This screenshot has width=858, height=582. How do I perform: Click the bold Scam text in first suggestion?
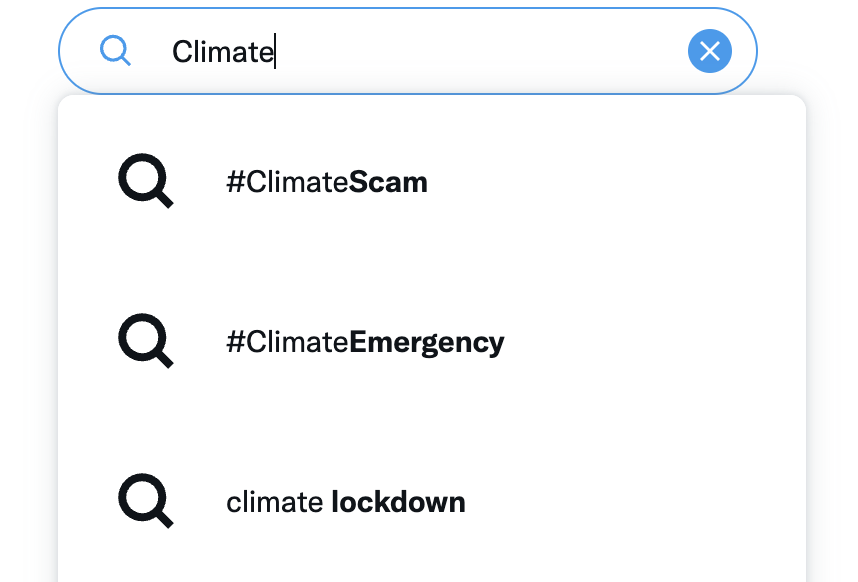388,182
